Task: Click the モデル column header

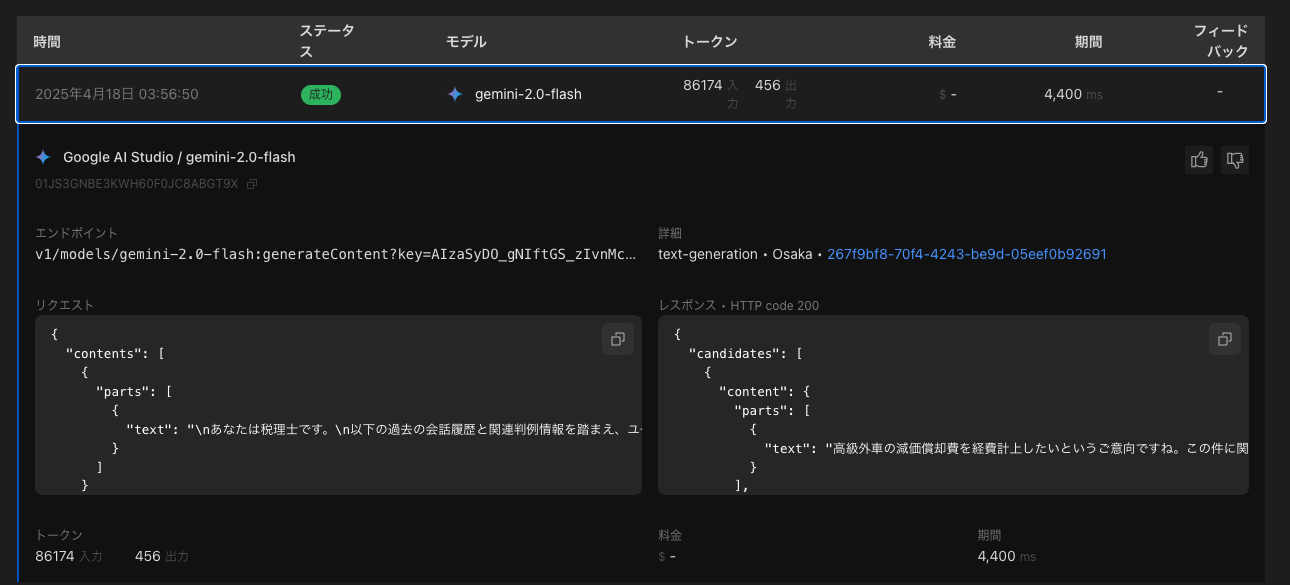Action: (x=466, y=42)
